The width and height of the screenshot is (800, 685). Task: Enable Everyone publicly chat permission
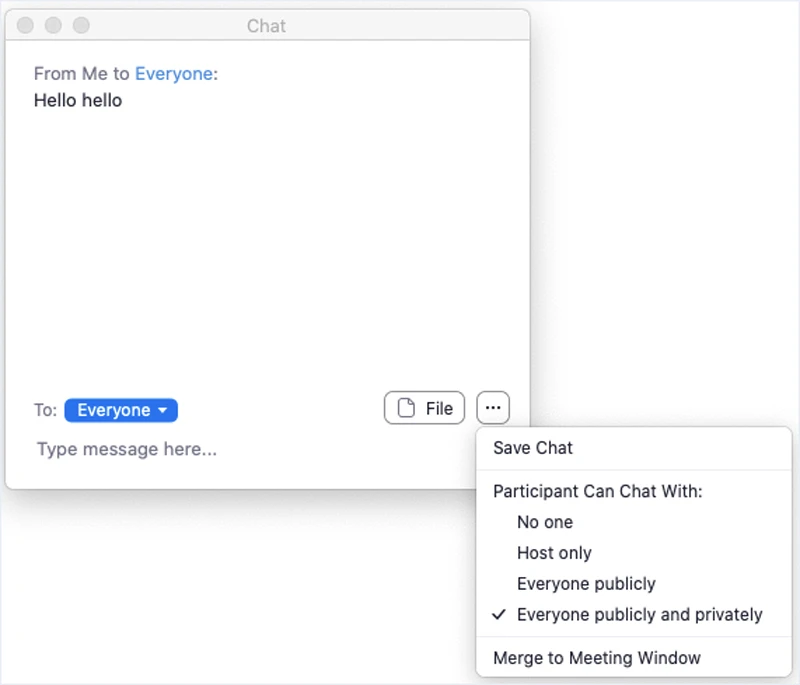click(586, 584)
